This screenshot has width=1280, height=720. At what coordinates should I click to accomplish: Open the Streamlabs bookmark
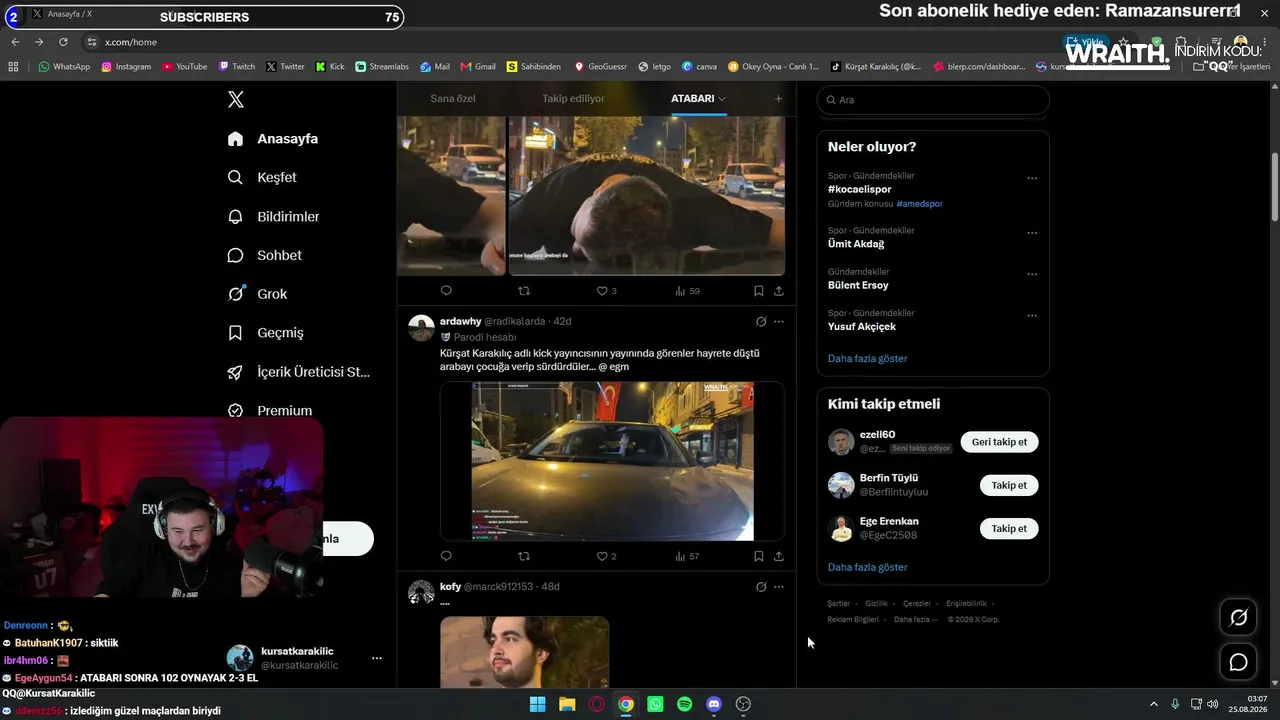[382, 66]
